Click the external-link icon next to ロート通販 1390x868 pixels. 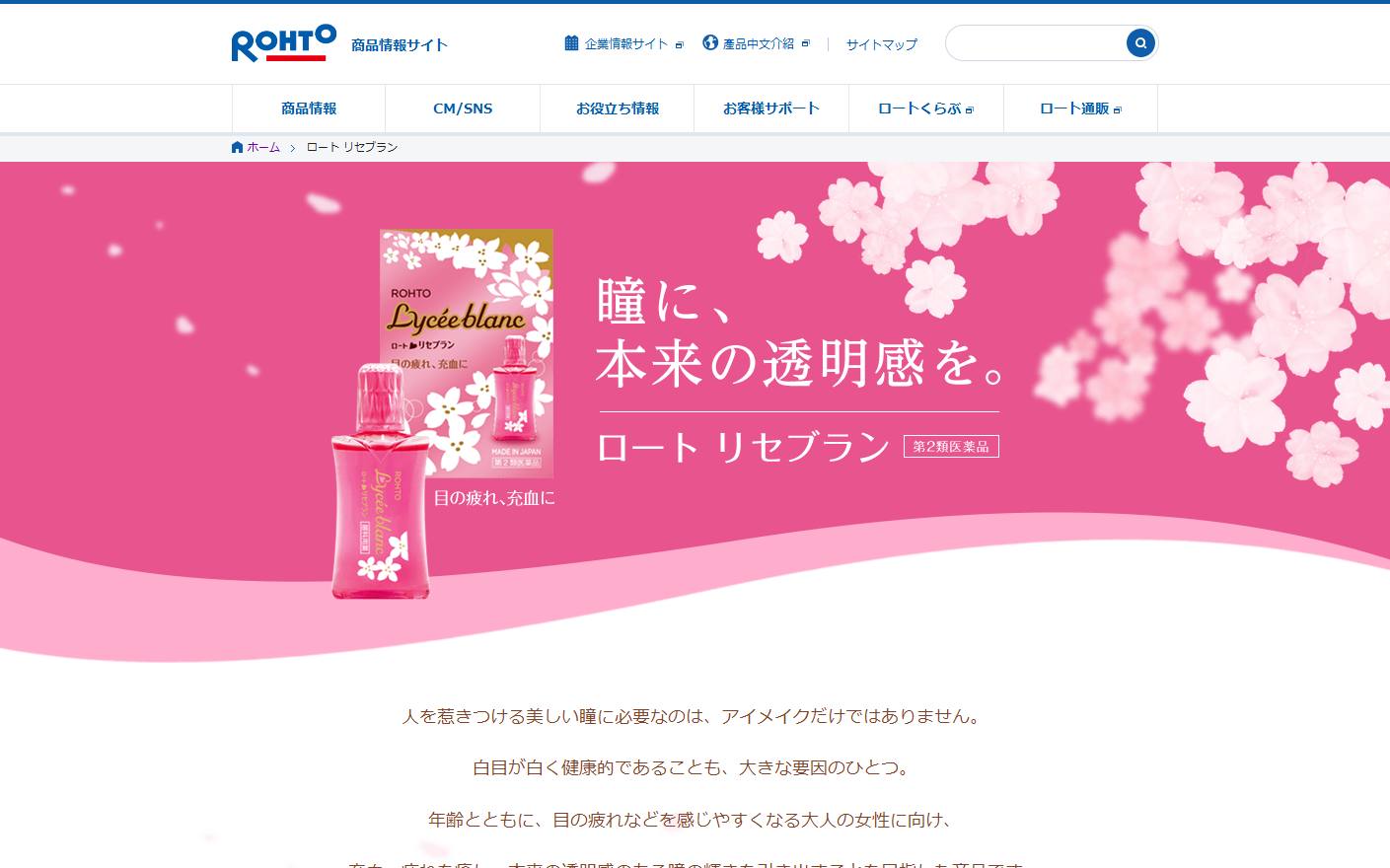[1117, 109]
